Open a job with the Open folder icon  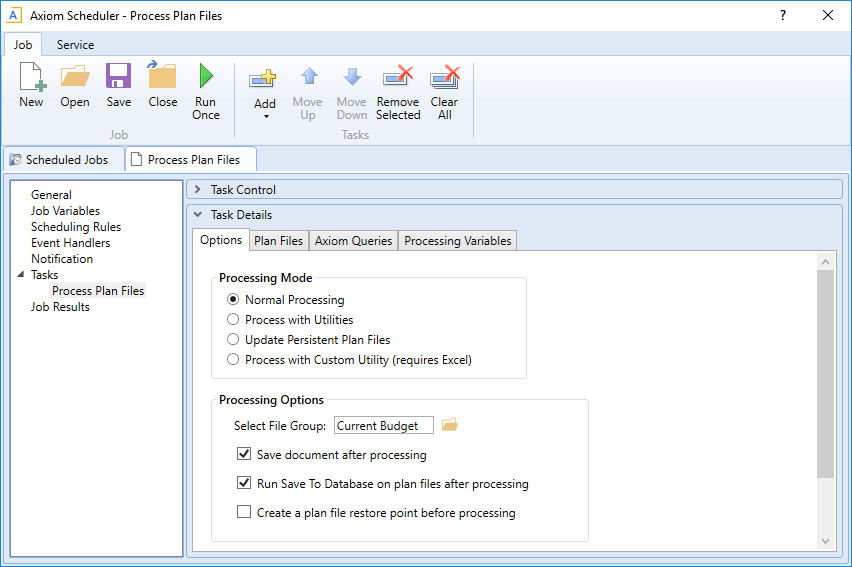click(75, 77)
